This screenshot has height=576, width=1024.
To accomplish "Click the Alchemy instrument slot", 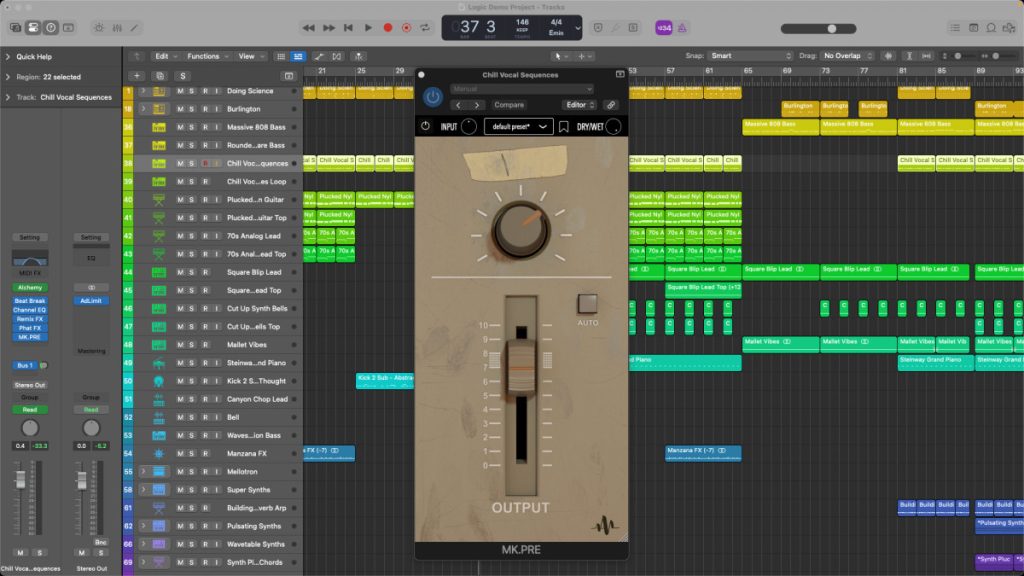I will (29, 287).
